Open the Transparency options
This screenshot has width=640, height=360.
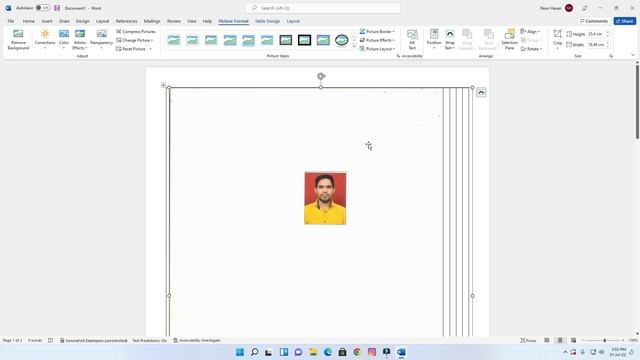101,40
